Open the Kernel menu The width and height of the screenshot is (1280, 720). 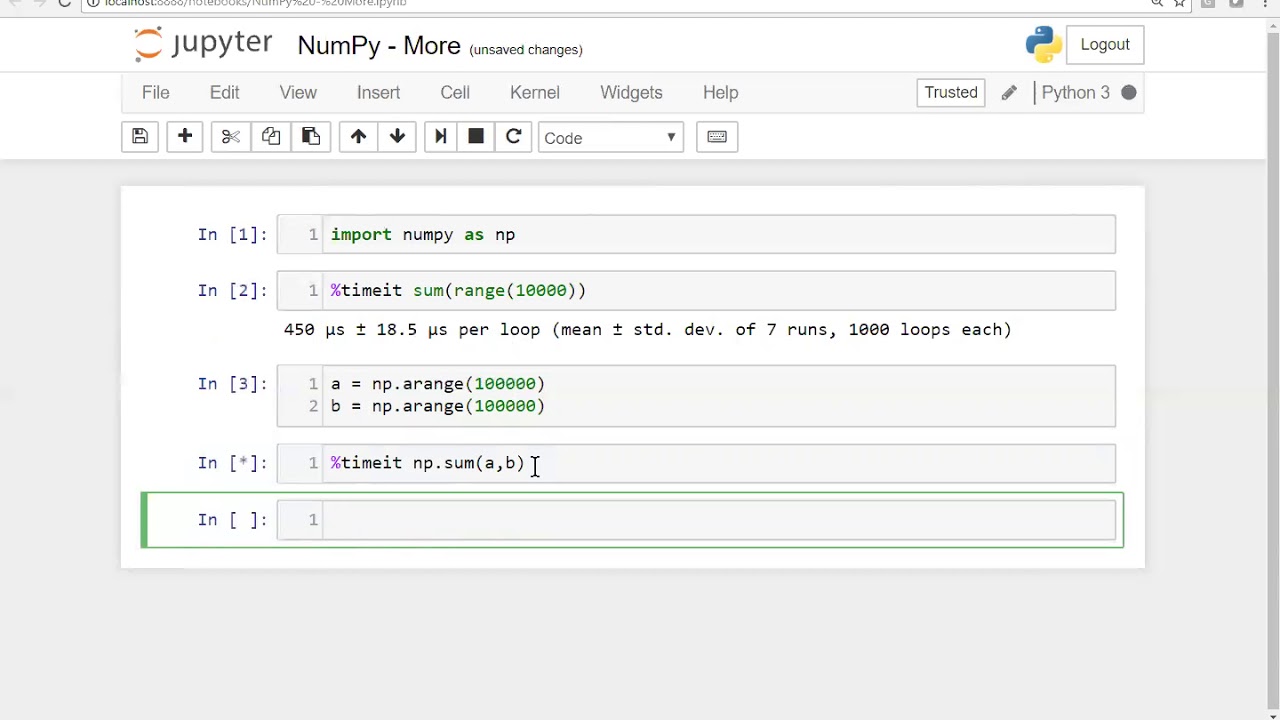[x=535, y=93]
